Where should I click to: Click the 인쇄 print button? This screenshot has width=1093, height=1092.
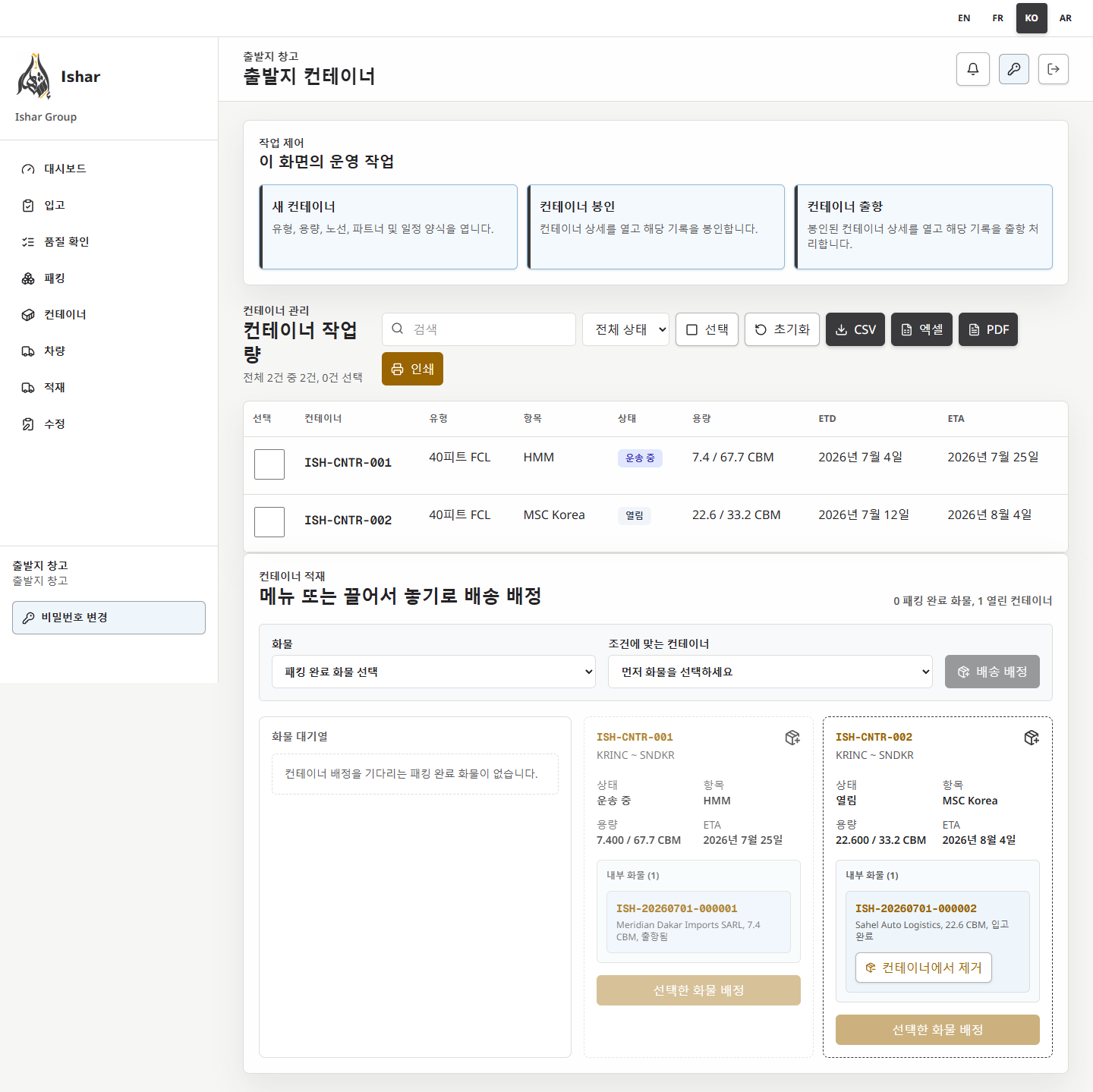point(412,369)
